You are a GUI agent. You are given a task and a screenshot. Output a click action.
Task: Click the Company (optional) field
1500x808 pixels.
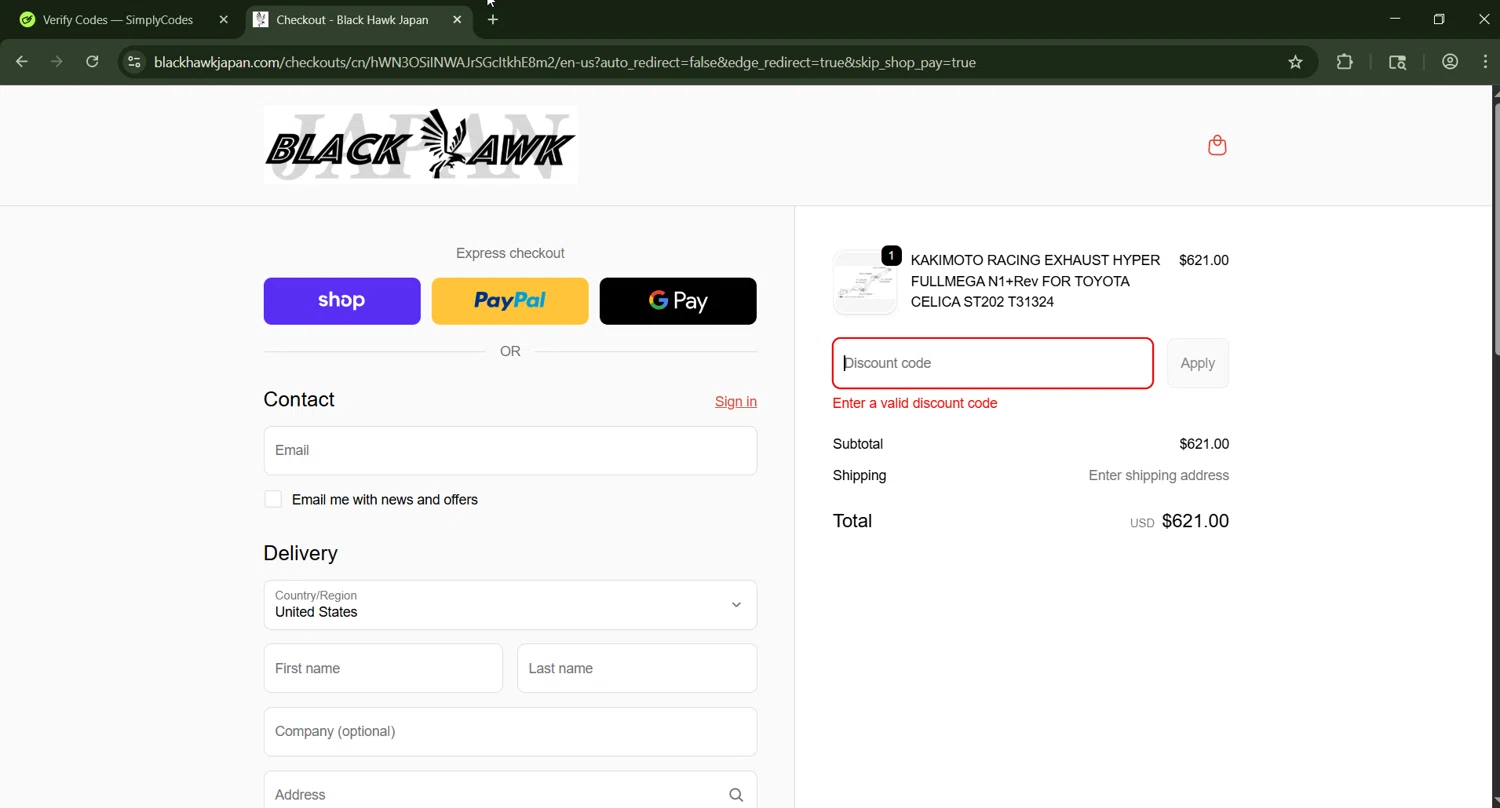click(510, 732)
